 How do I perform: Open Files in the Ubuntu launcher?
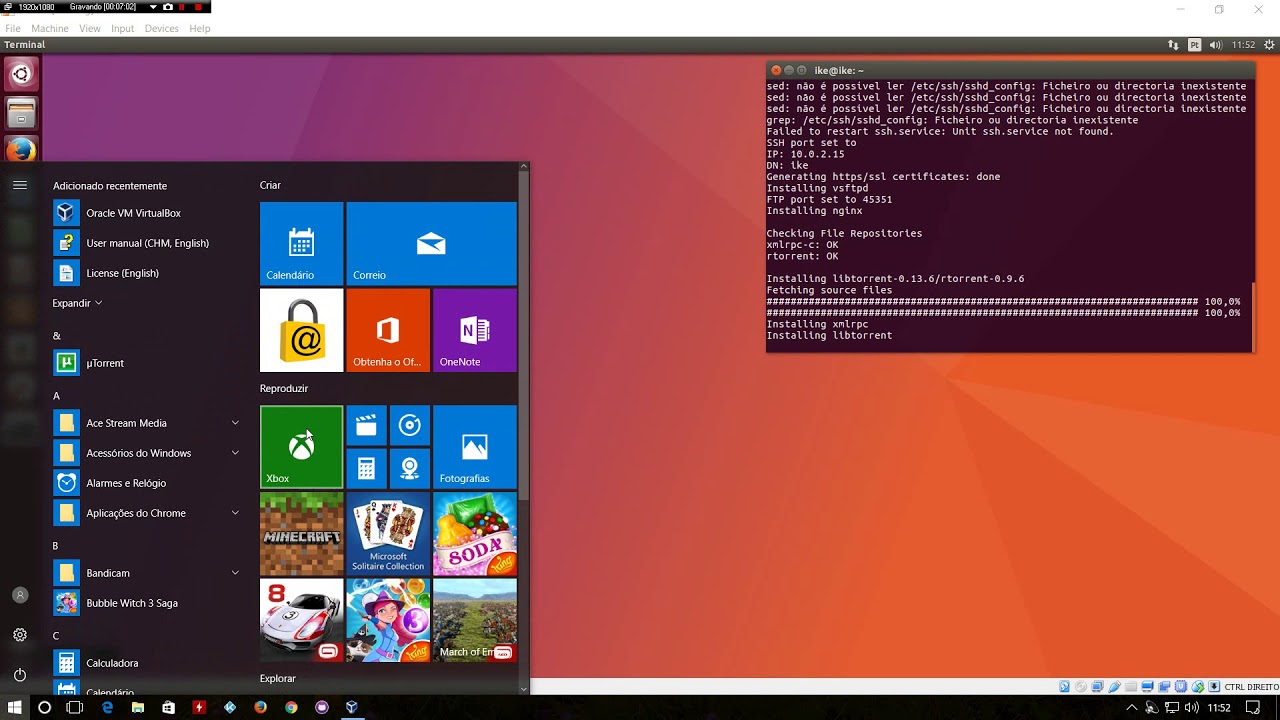pos(21,112)
